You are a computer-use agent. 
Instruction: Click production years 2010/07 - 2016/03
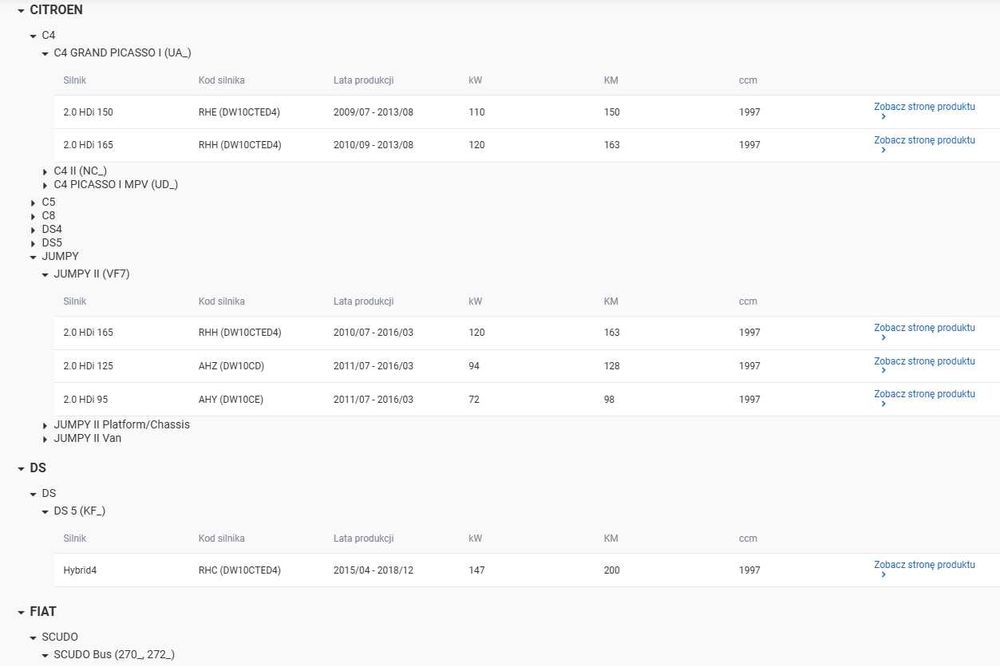tap(373, 332)
